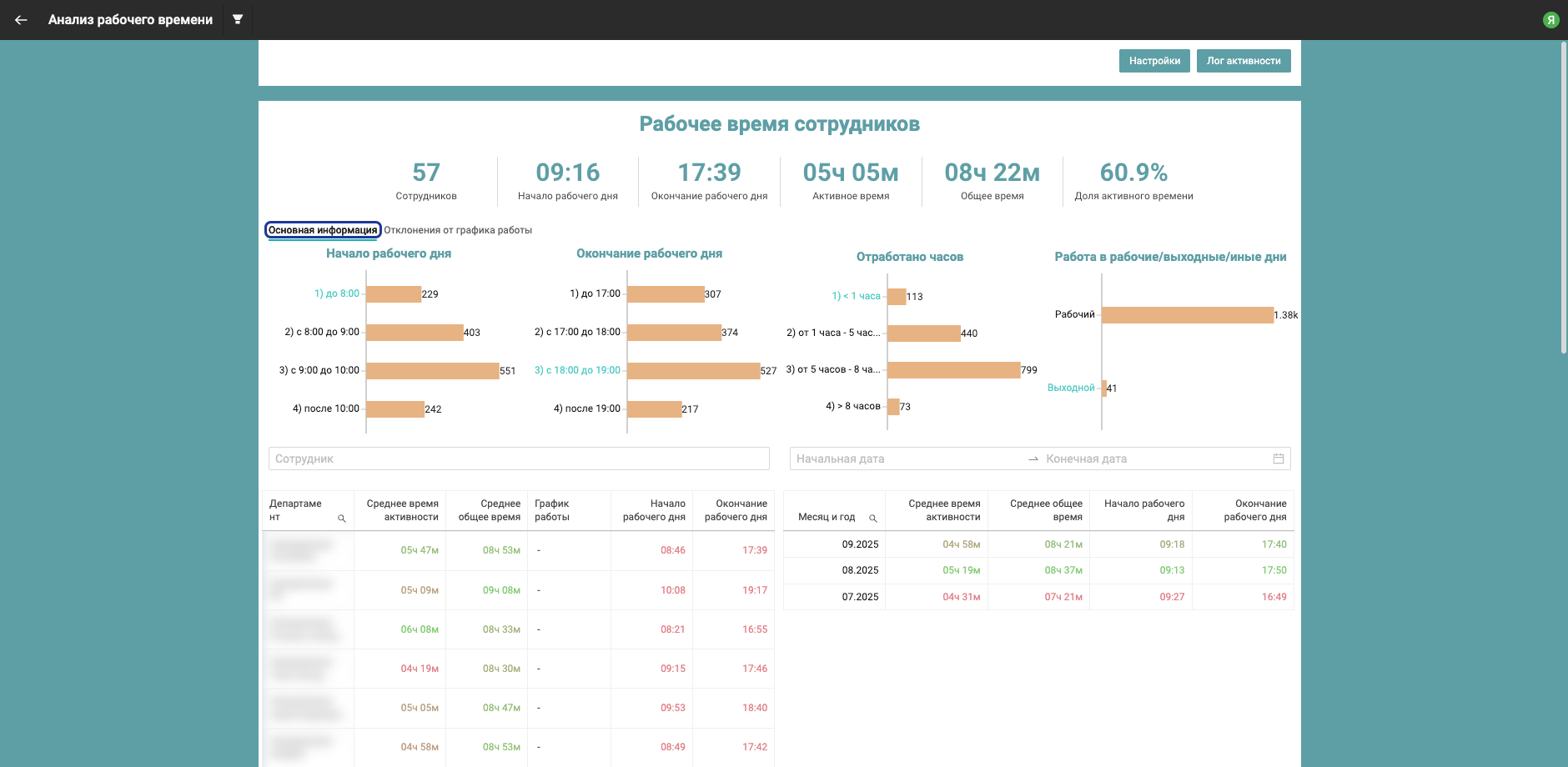Image resolution: width=1568 pixels, height=767 pixels.
Task: Switch to Отклонения от графика работы tab
Action: [458, 230]
